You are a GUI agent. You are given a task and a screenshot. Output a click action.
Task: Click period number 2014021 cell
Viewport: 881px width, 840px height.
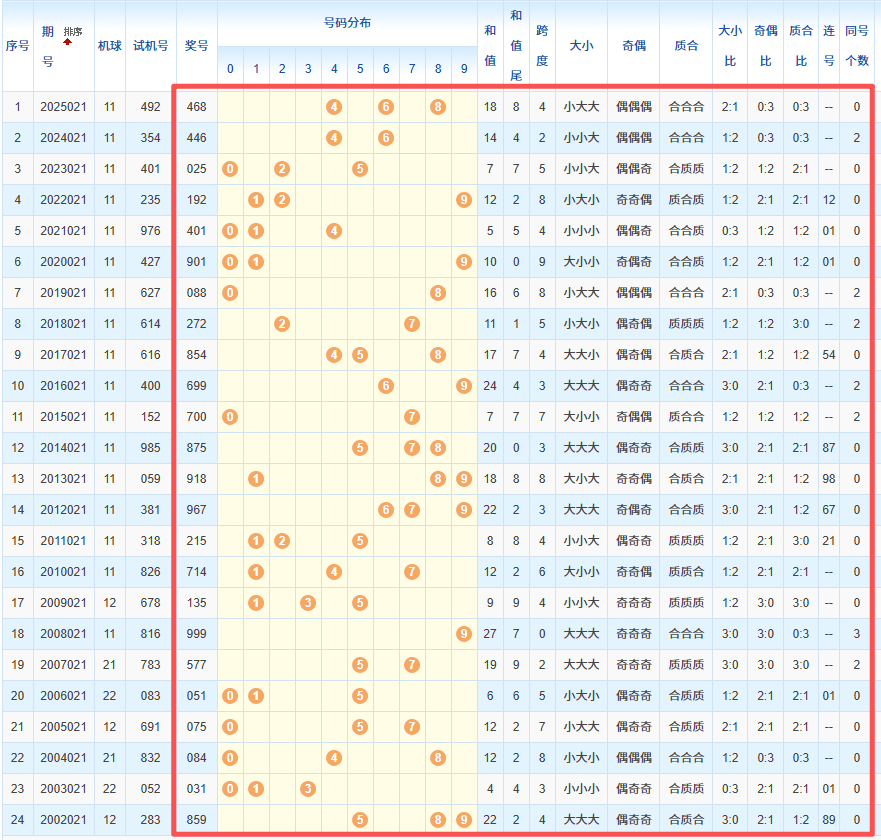tap(64, 447)
